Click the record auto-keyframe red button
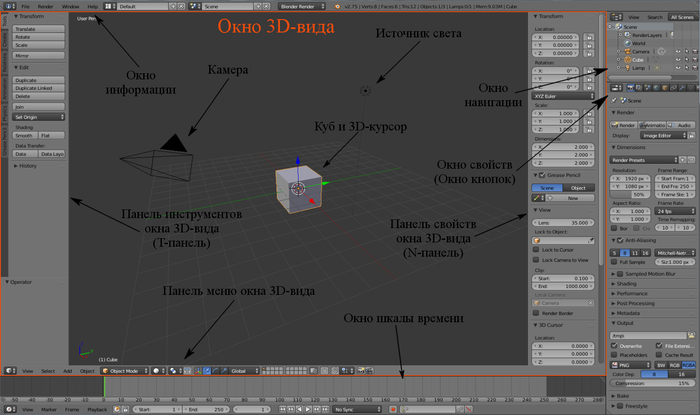 point(393,409)
